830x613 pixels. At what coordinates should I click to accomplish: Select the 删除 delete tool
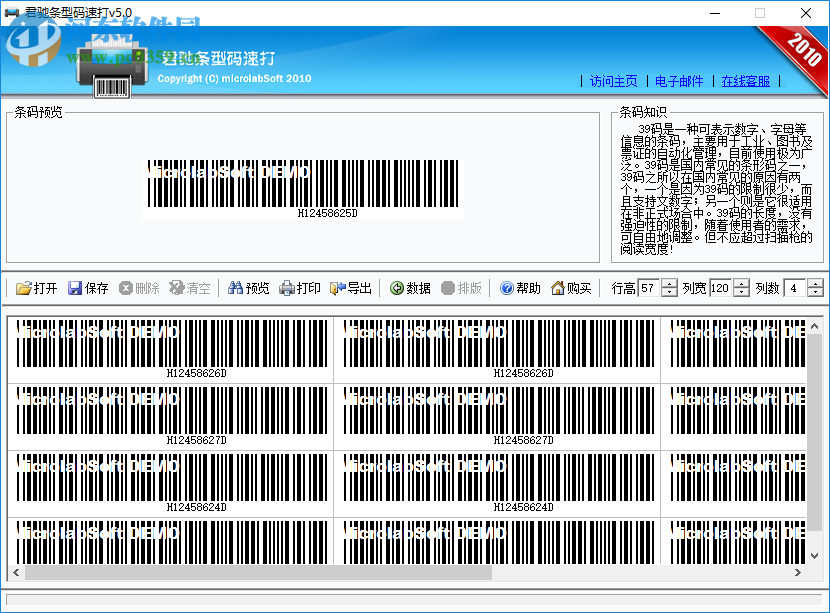pos(140,287)
